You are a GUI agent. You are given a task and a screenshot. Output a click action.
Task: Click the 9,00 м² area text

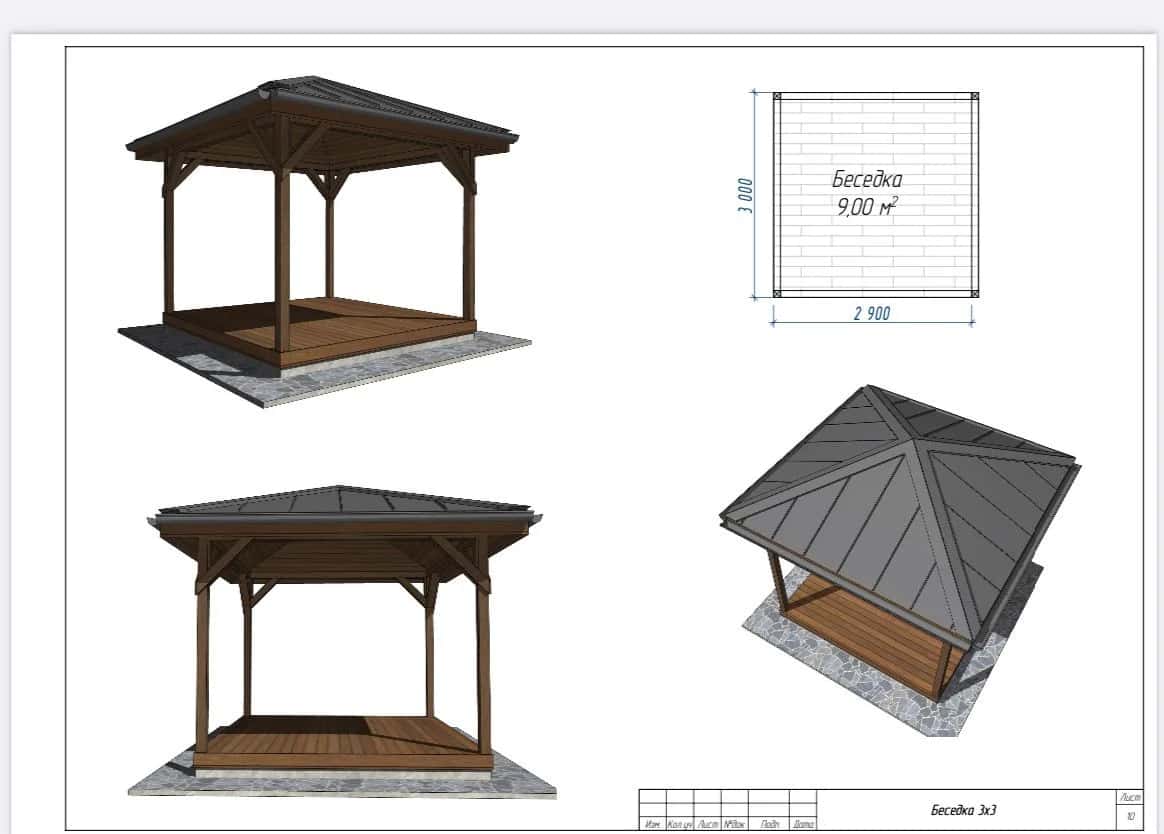pos(867,207)
